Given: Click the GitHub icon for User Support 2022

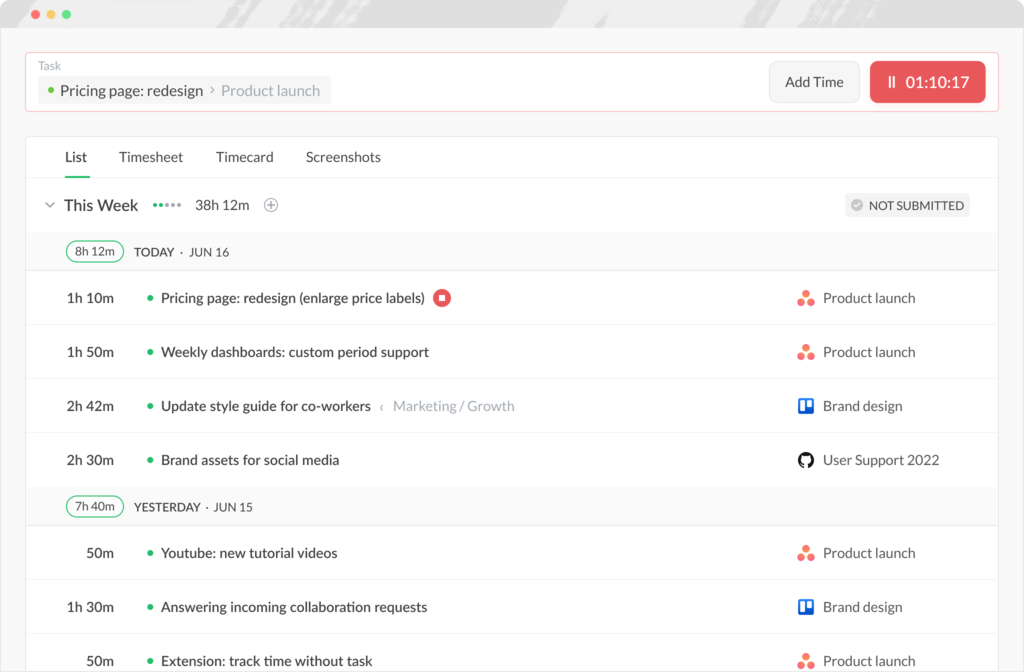Looking at the screenshot, I should pyautogui.click(x=806, y=459).
